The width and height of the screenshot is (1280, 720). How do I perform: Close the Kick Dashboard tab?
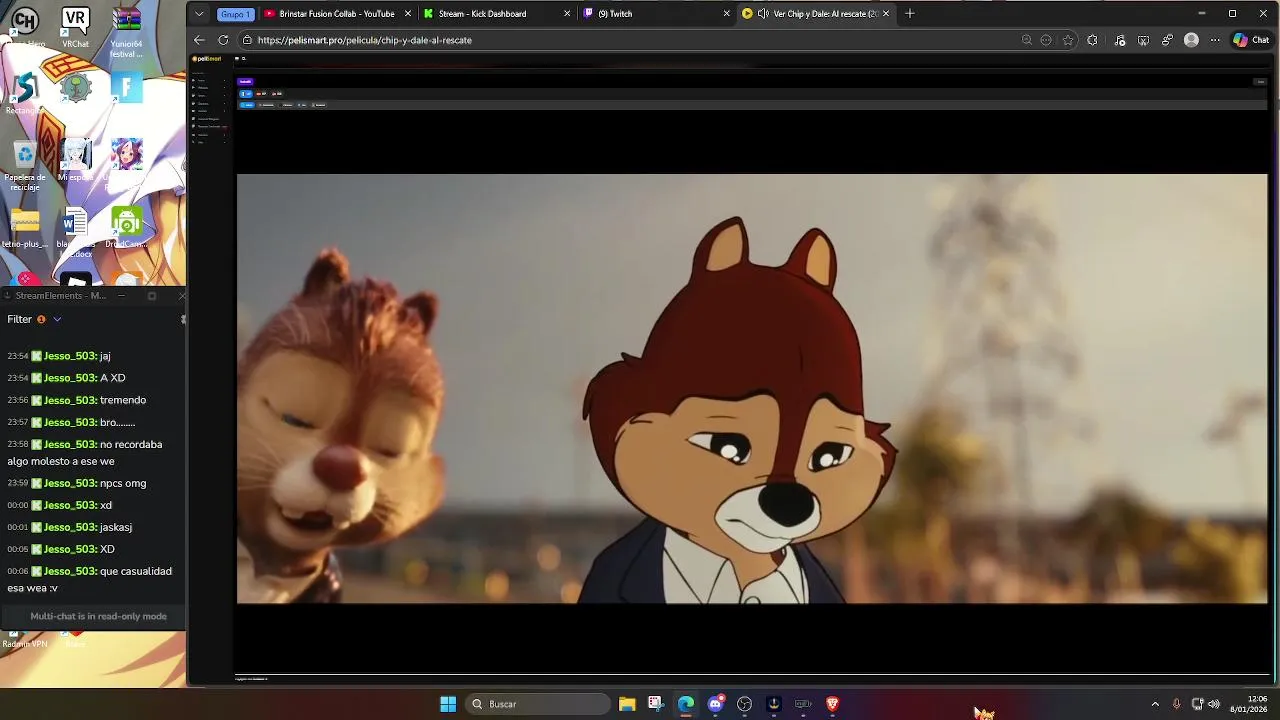click(567, 14)
